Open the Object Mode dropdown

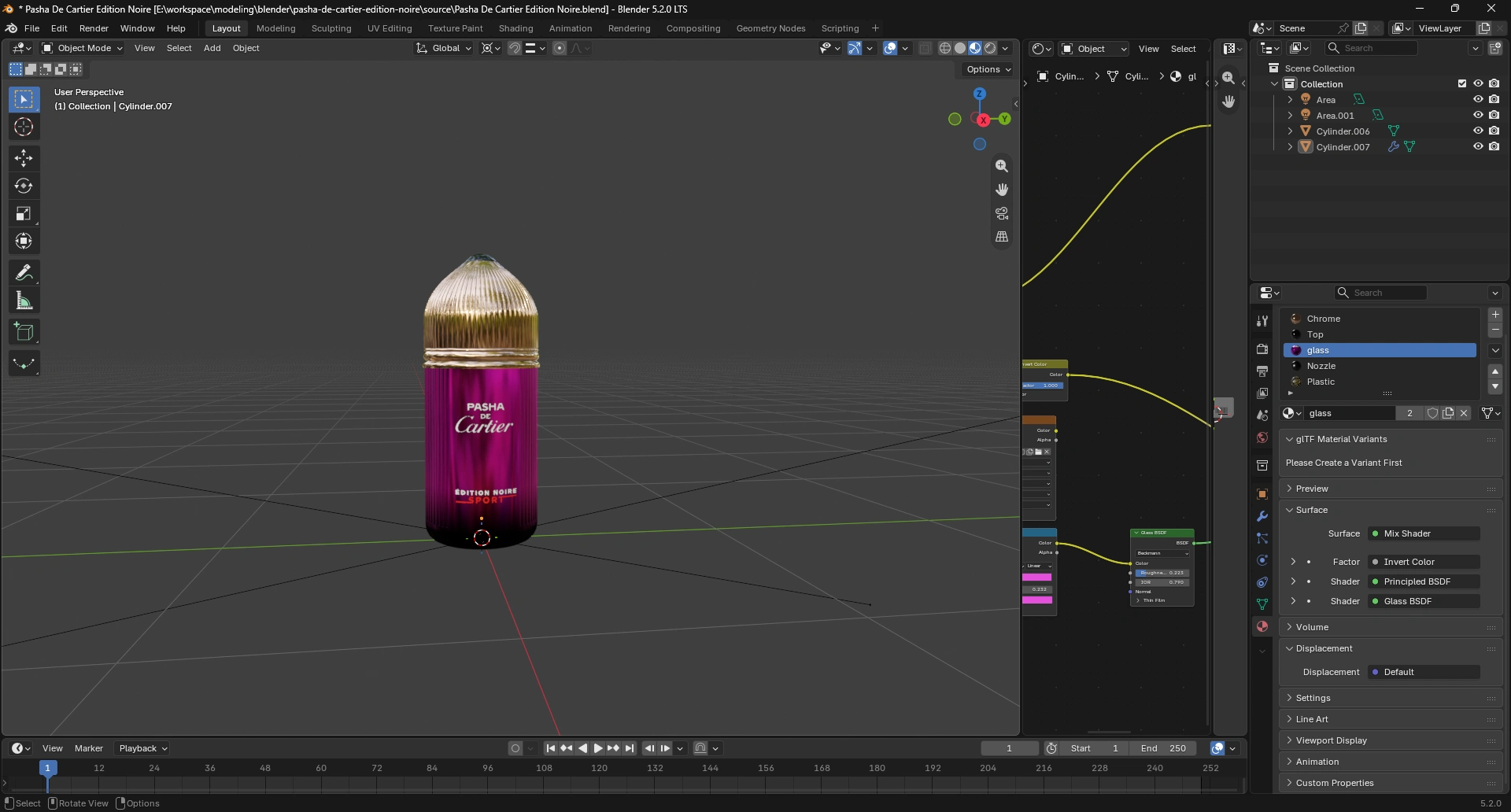[83, 48]
